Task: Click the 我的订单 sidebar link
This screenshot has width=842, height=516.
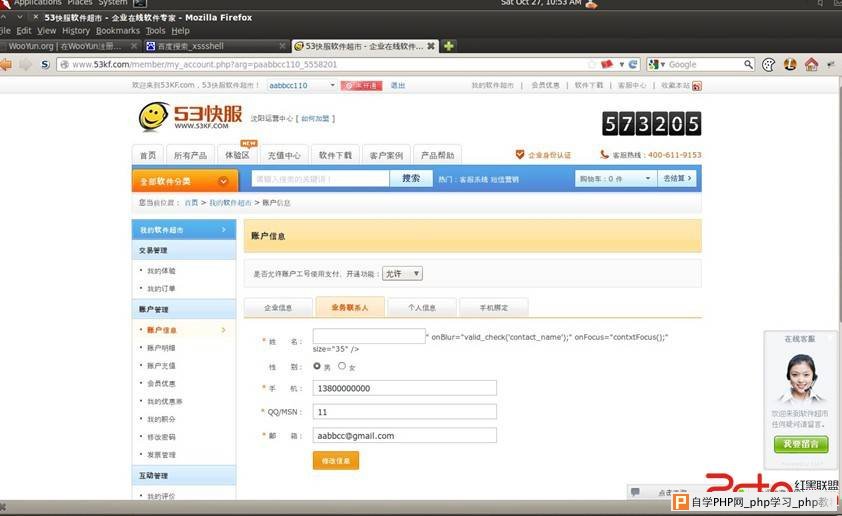Action: pyautogui.click(x=161, y=289)
